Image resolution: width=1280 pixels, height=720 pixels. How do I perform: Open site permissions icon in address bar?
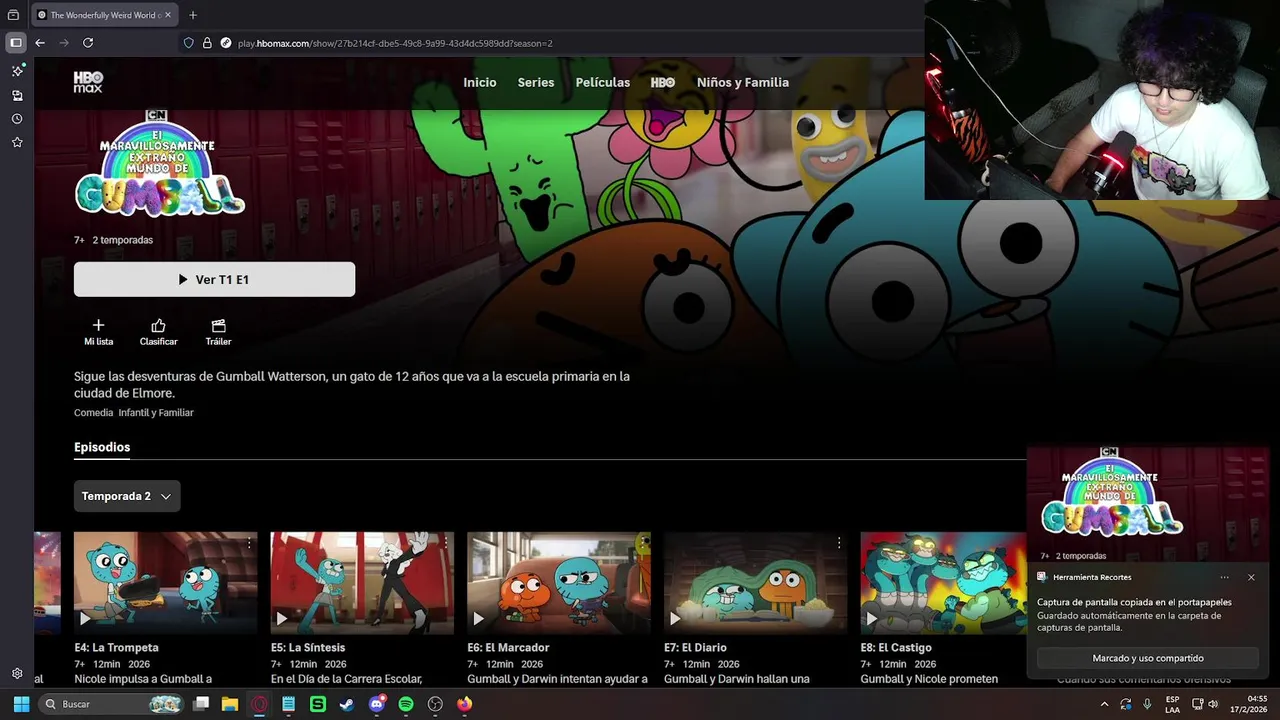pyautogui.click(x=226, y=43)
